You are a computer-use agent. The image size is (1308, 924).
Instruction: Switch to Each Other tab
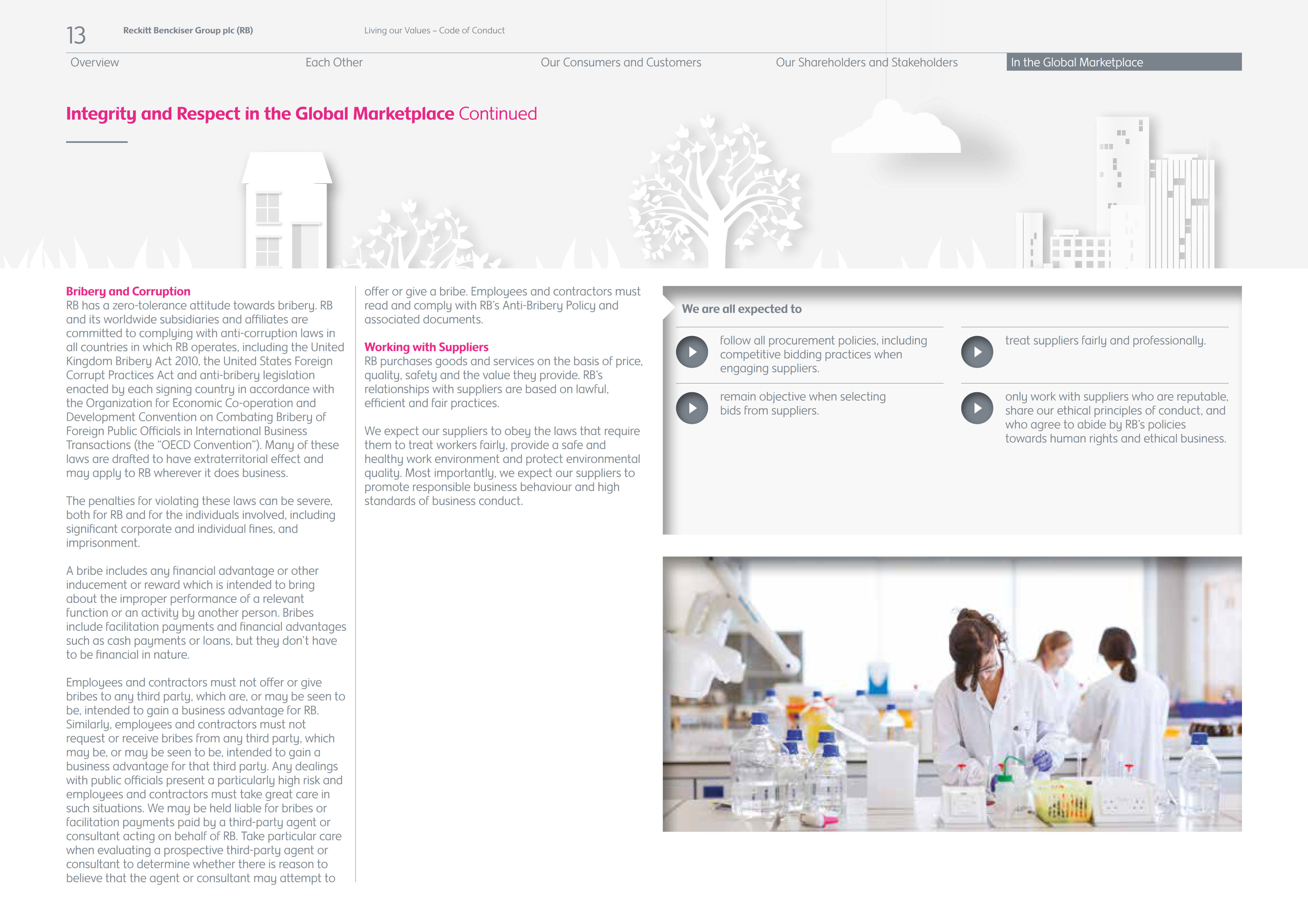click(334, 63)
